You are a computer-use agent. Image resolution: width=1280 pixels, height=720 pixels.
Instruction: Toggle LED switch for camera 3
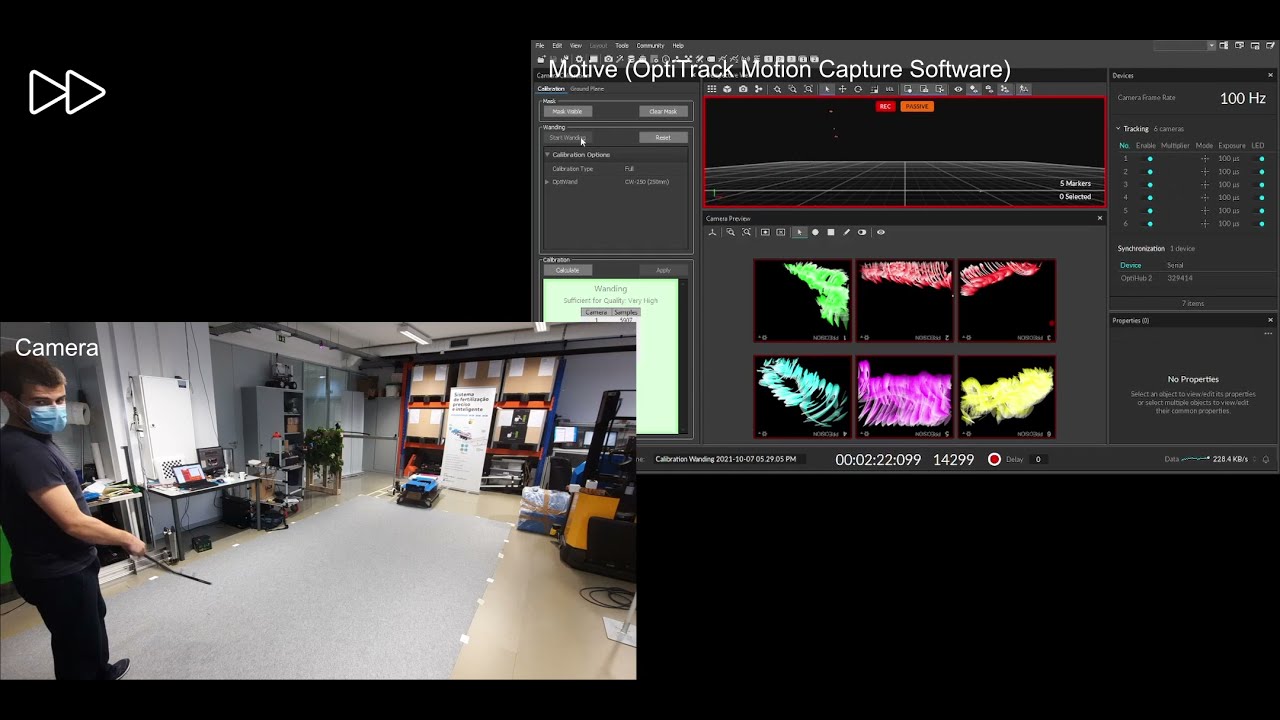[x=1260, y=185]
